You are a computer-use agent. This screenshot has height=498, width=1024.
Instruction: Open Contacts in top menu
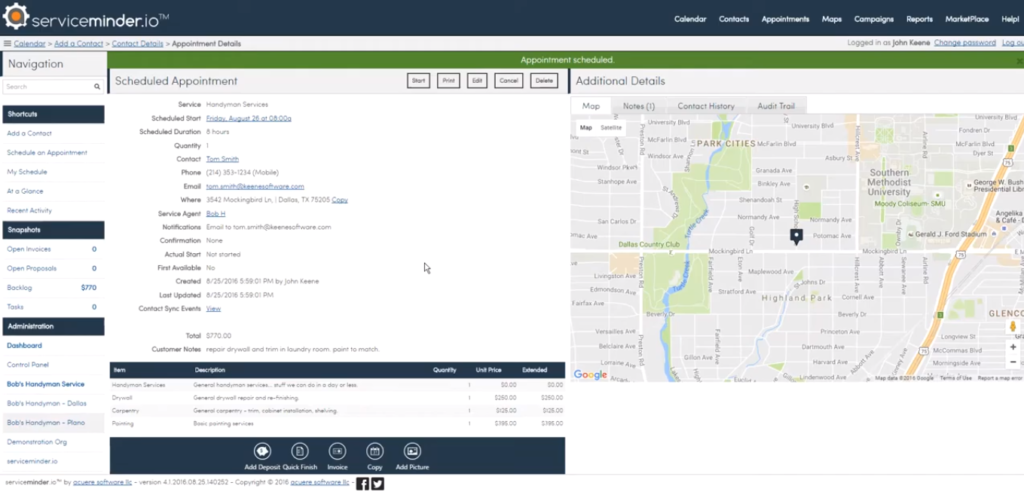pos(734,19)
